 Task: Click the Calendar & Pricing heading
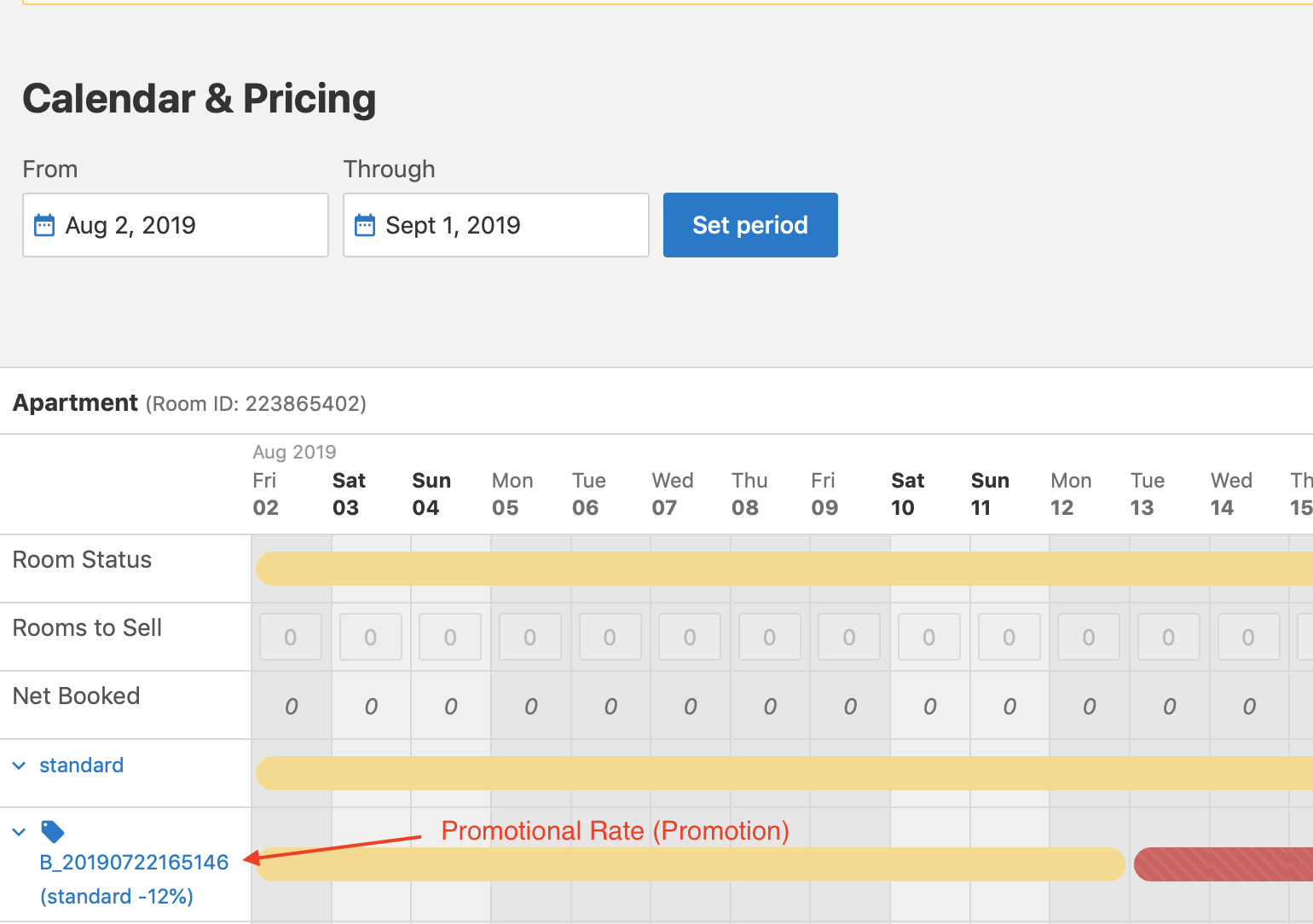coord(199,99)
